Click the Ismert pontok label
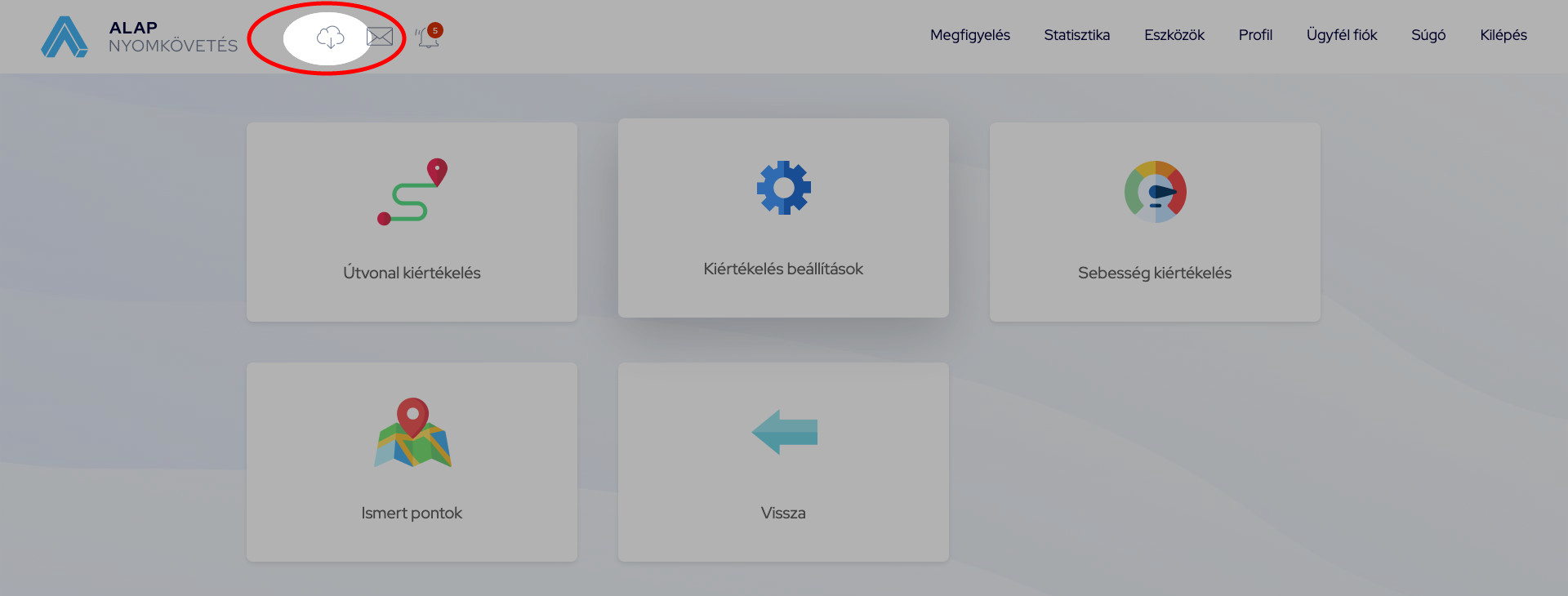This screenshot has width=1568, height=596. [x=412, y=513]
